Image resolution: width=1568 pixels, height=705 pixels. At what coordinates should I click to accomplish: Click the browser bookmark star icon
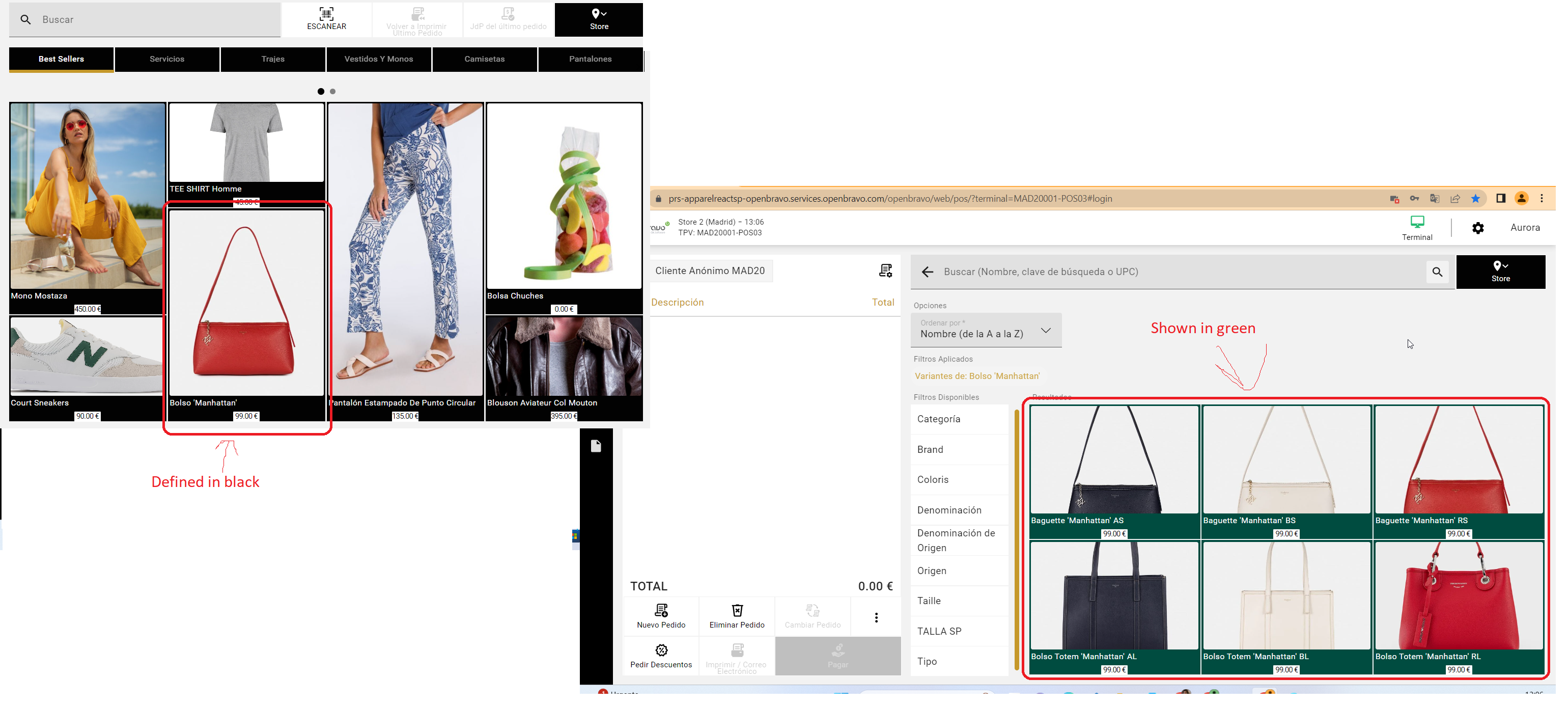(1475, 199)
